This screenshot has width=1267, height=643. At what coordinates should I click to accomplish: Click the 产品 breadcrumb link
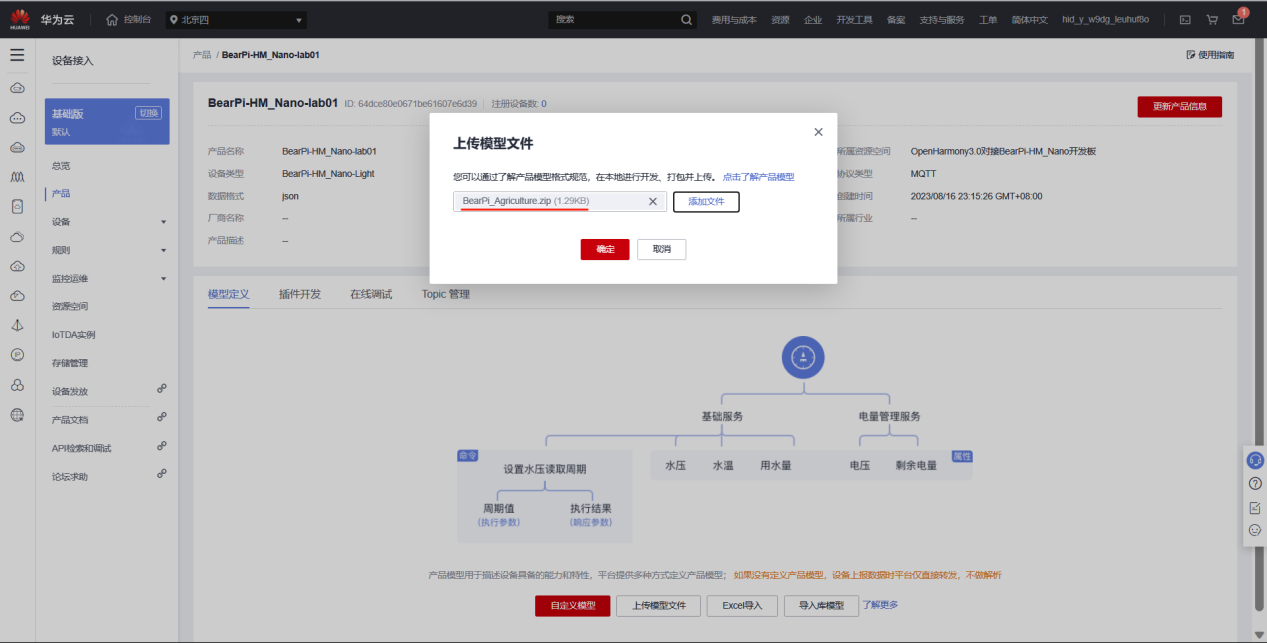[x=201, y=54]
